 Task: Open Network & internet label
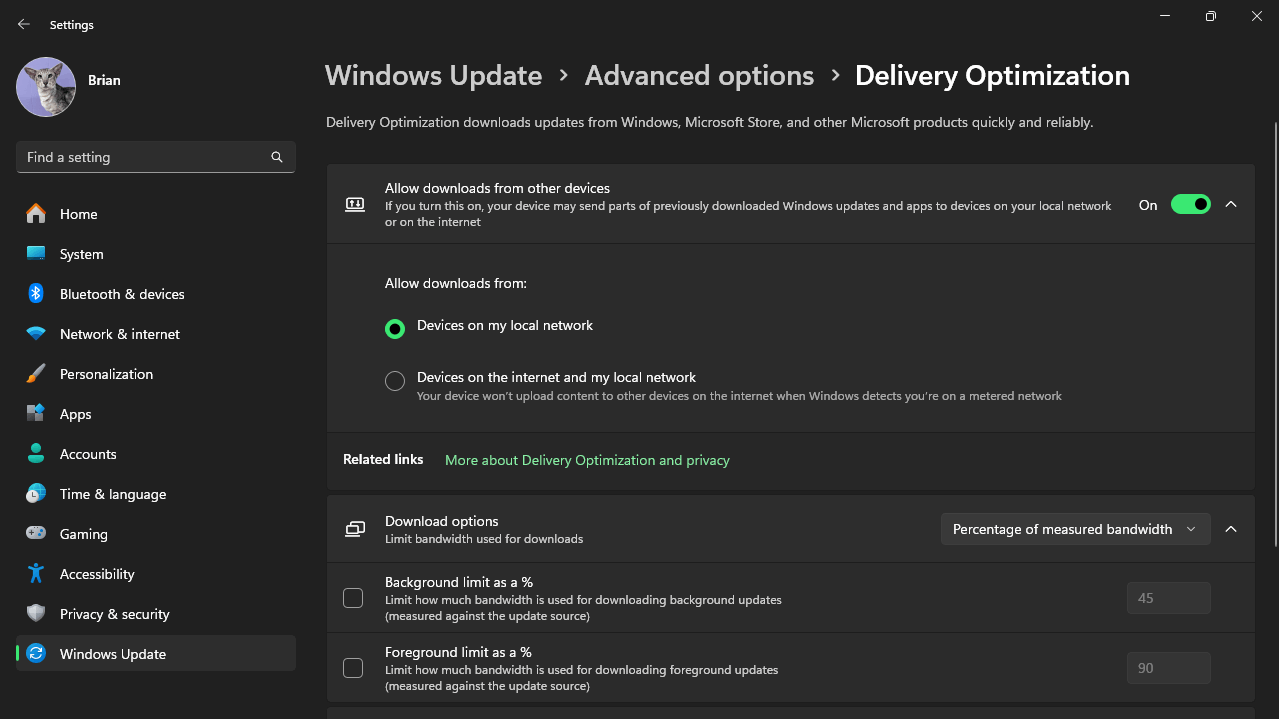coord(120,334)
